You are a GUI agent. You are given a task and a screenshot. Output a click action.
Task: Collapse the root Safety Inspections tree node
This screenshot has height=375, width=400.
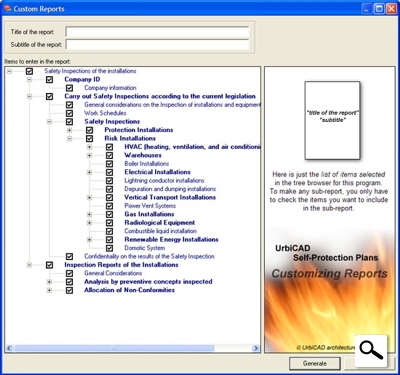tap(9, 71)
